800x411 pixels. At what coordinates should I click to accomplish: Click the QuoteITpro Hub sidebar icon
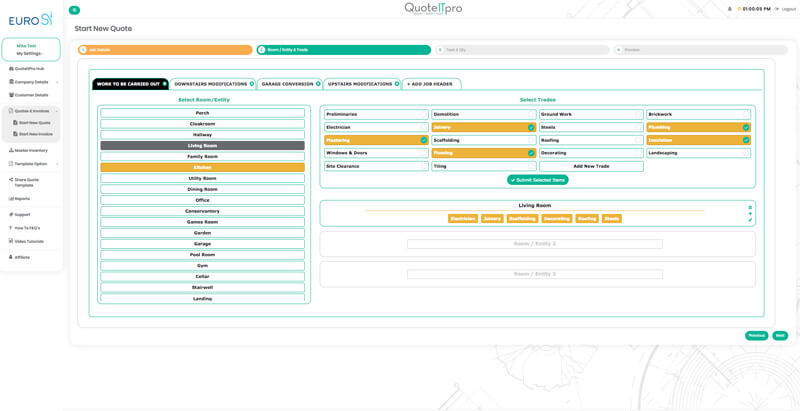pyautogui.click(x=11, y=69)
